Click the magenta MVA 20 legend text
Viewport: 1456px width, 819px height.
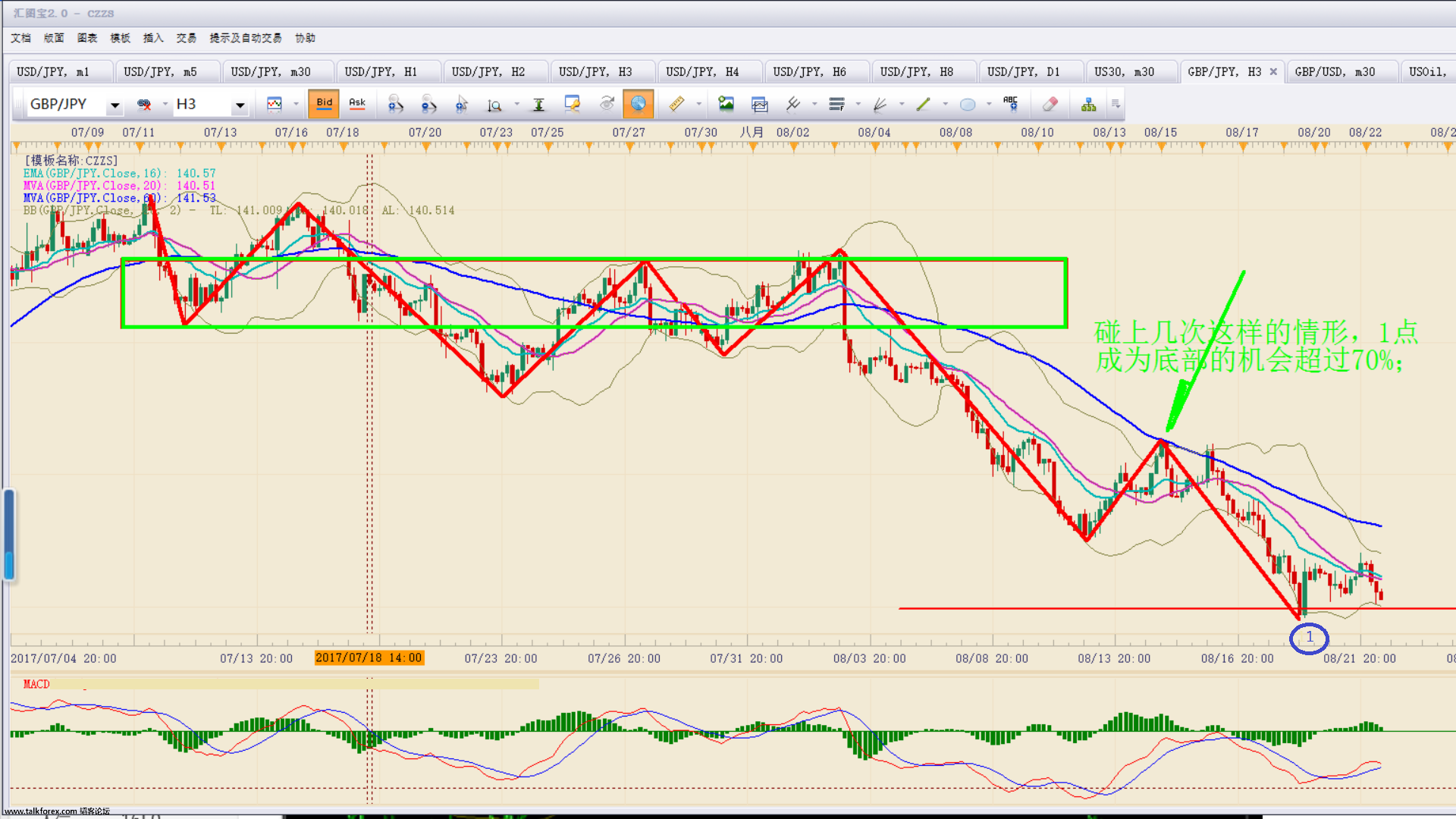[119, 185]
